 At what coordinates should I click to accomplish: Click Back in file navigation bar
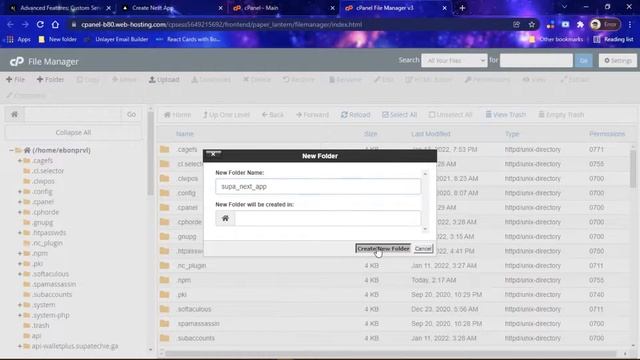pyautogui.click(x=273, y=115)
